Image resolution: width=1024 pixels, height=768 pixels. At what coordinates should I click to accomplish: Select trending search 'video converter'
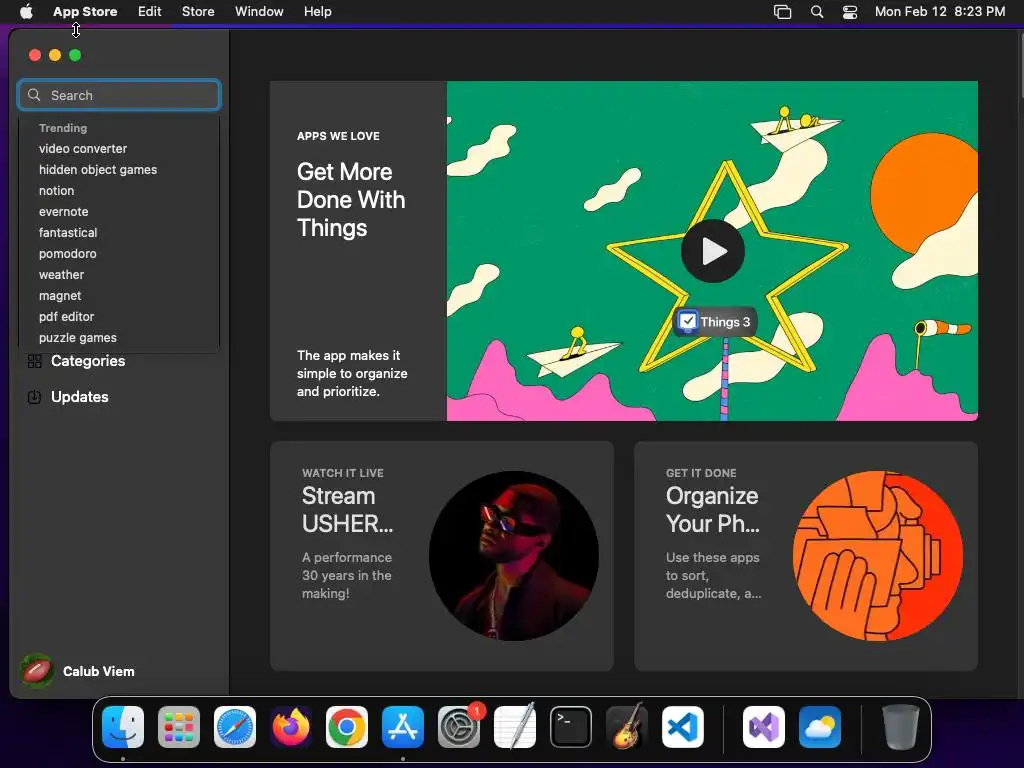pyautogui.click(x=83, y=148)
